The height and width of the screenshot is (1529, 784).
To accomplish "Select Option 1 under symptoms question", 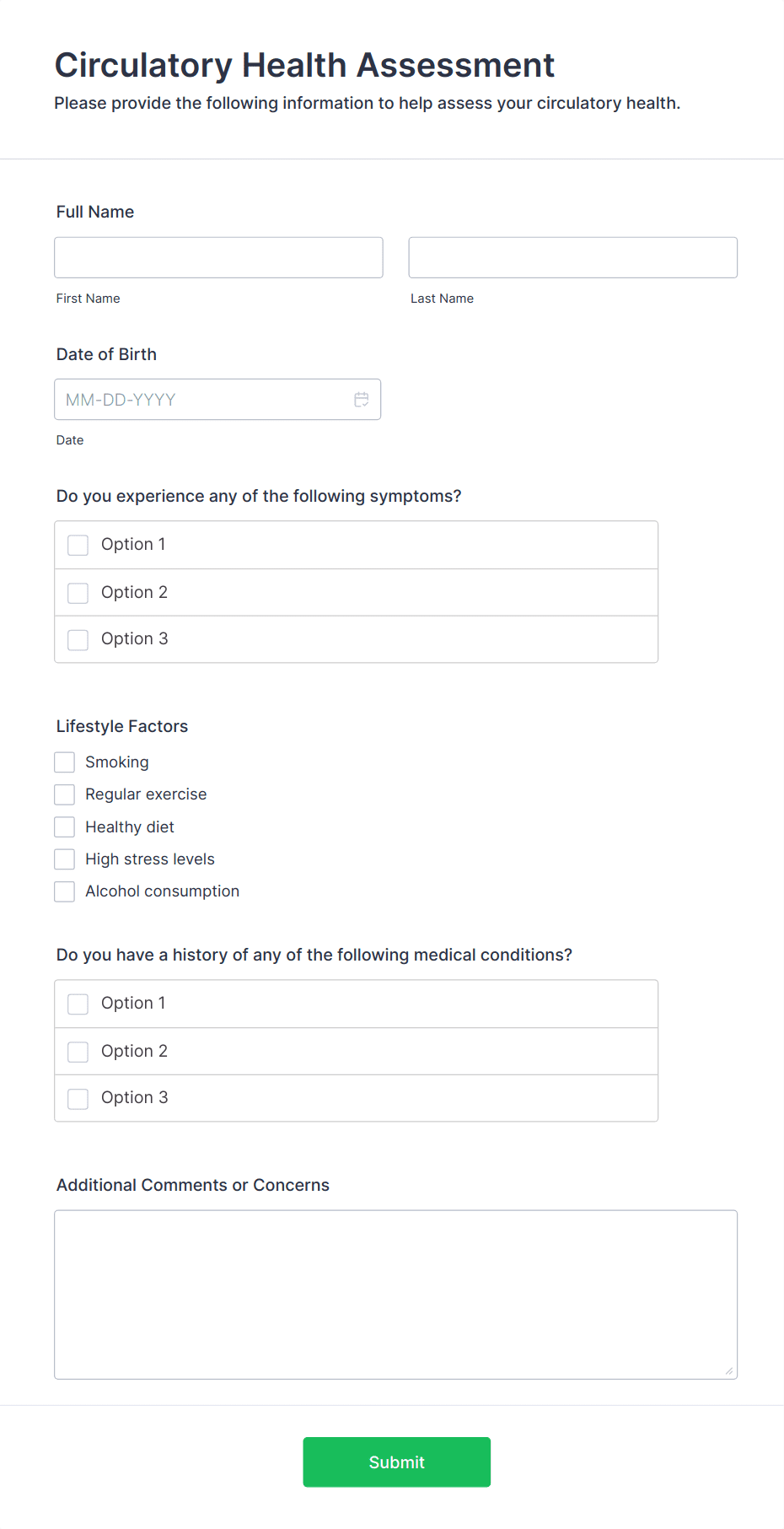I will [x=78, y=545].
